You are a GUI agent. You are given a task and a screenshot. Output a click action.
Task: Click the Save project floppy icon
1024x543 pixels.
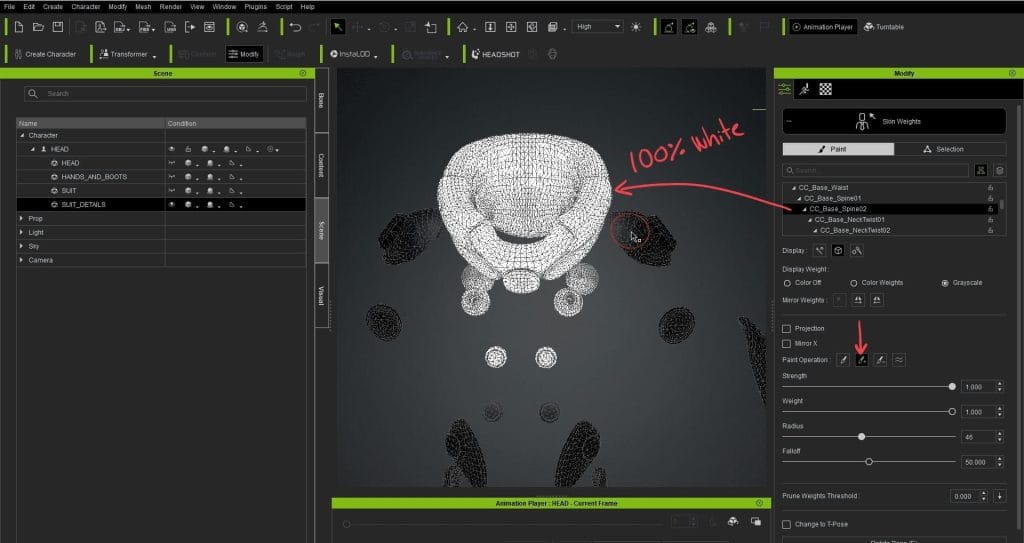[57, 27]
